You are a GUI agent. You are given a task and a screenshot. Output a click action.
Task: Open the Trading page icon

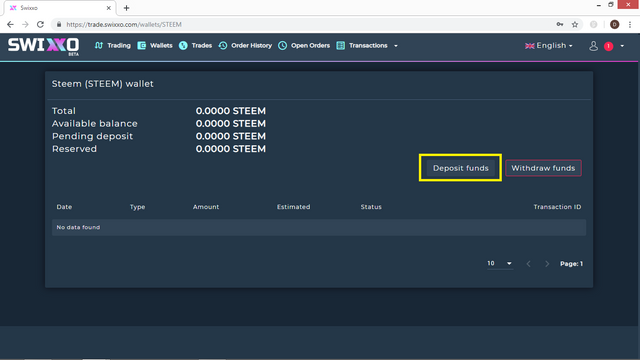99,45
